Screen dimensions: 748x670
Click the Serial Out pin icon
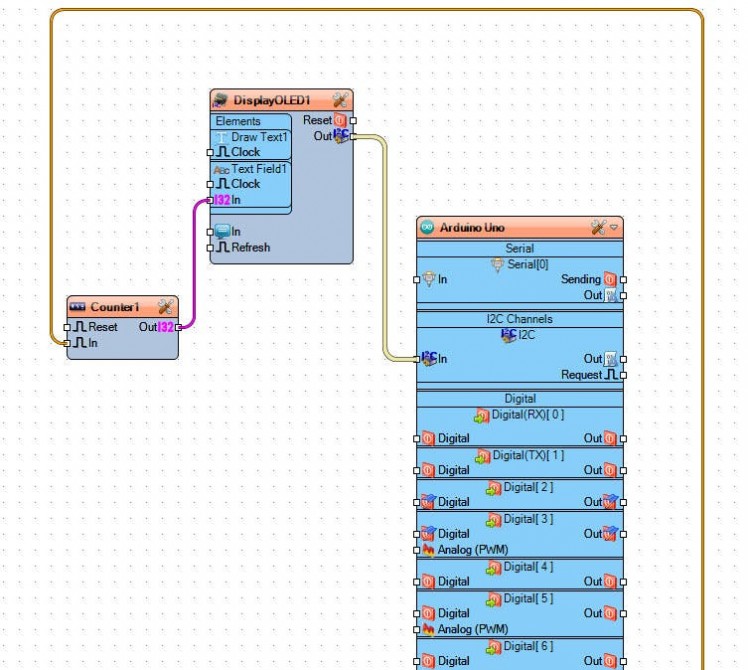point(611,295)
